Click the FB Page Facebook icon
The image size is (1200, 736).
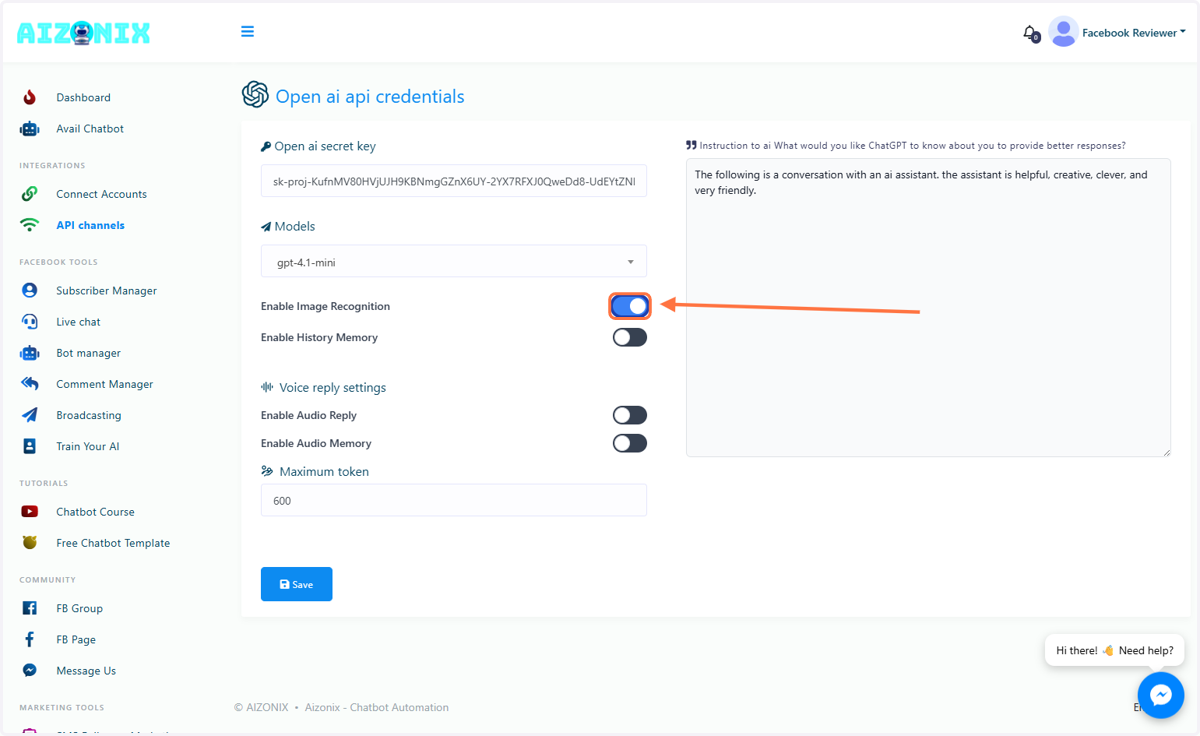pyautogui.click(x=30, y=639)
